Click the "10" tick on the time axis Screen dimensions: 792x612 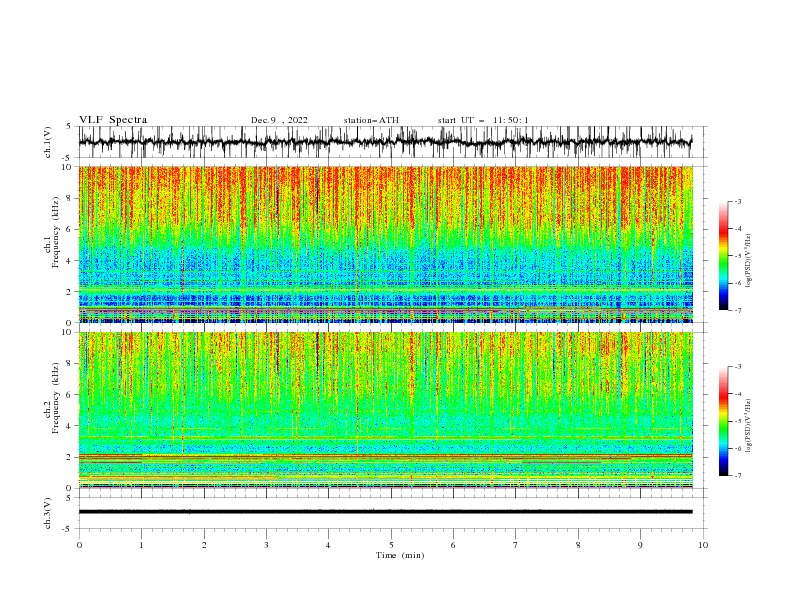pos(703,545)
